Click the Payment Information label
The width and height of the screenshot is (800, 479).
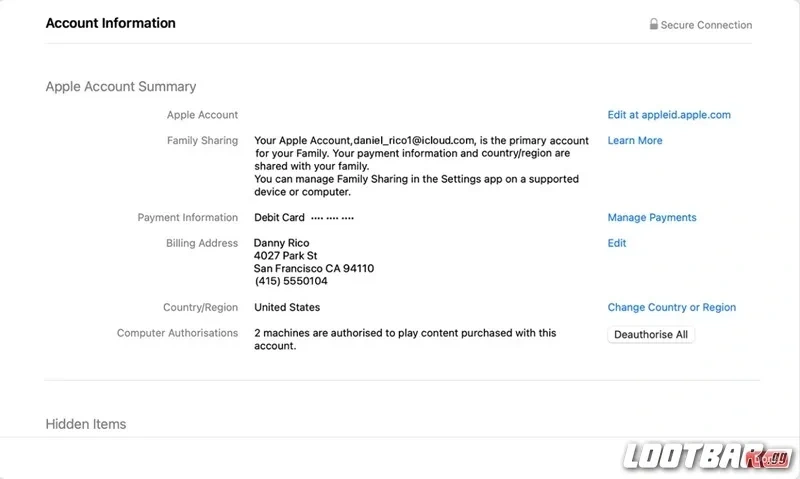[187, 217]
